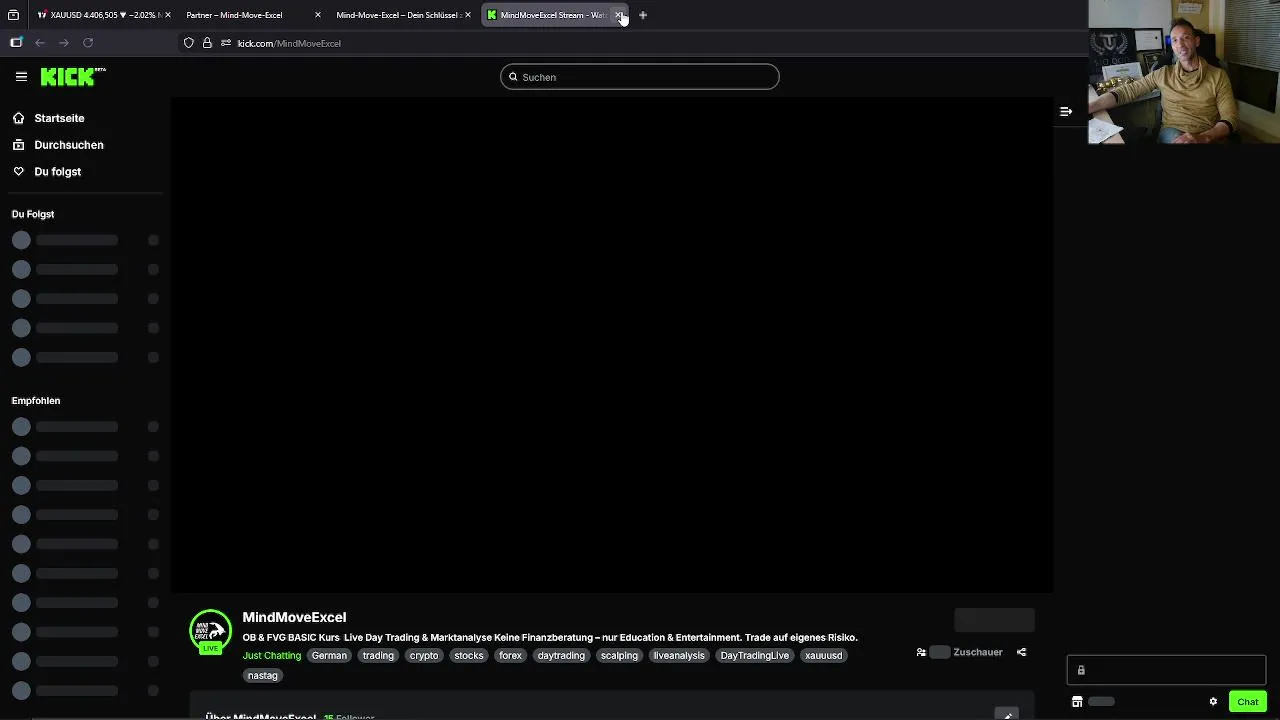This screenshot has height=720, width=1280.
Task: Click the pencil edit icon under stream info
Action: click(x=1007, y=714)
